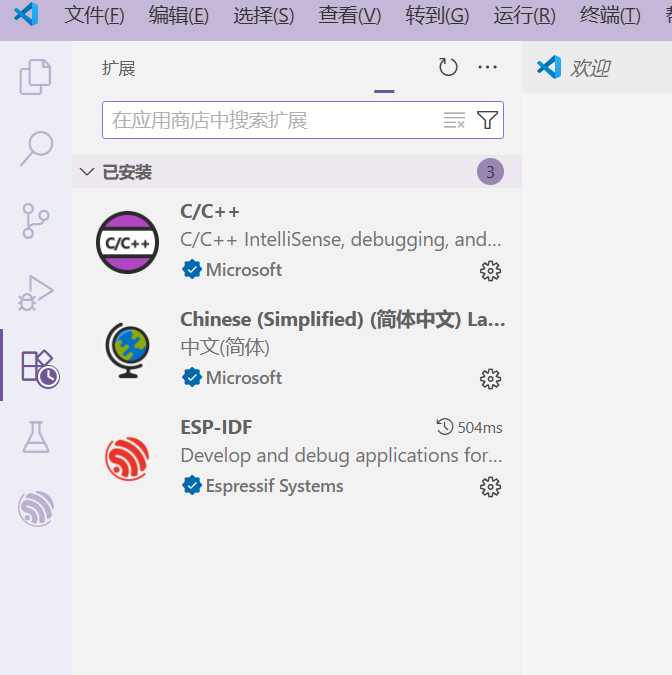Select the Chinese (Simplified) language pack title
This screenshot has width=672, height=675.
343,319
